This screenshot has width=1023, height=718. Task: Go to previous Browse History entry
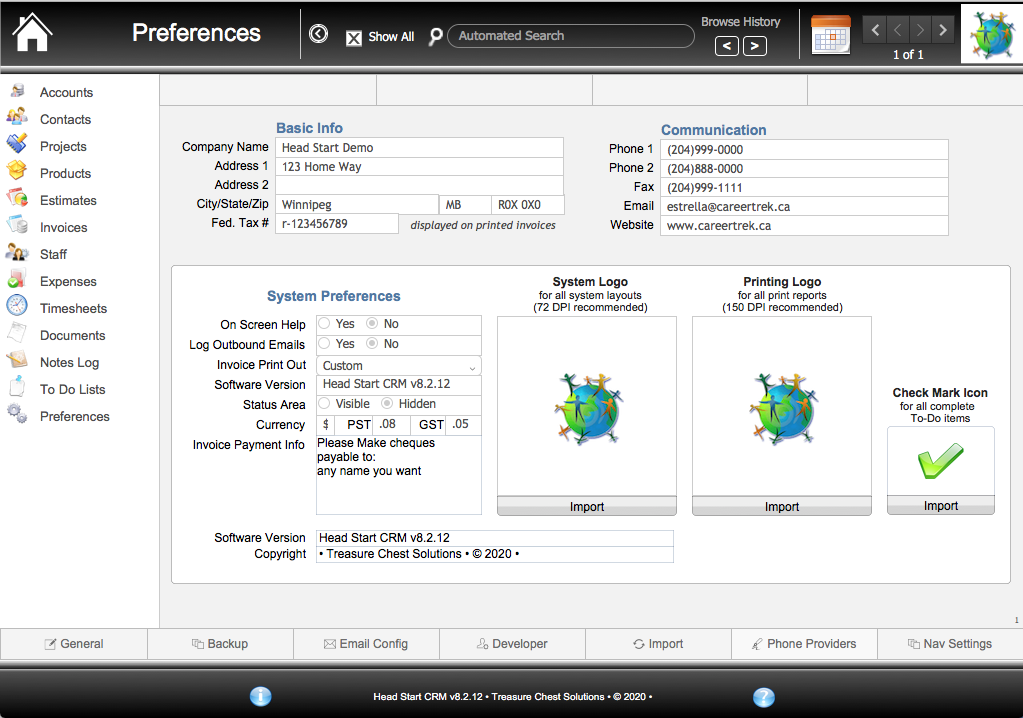pyautogui.click(x=727, y=46)
